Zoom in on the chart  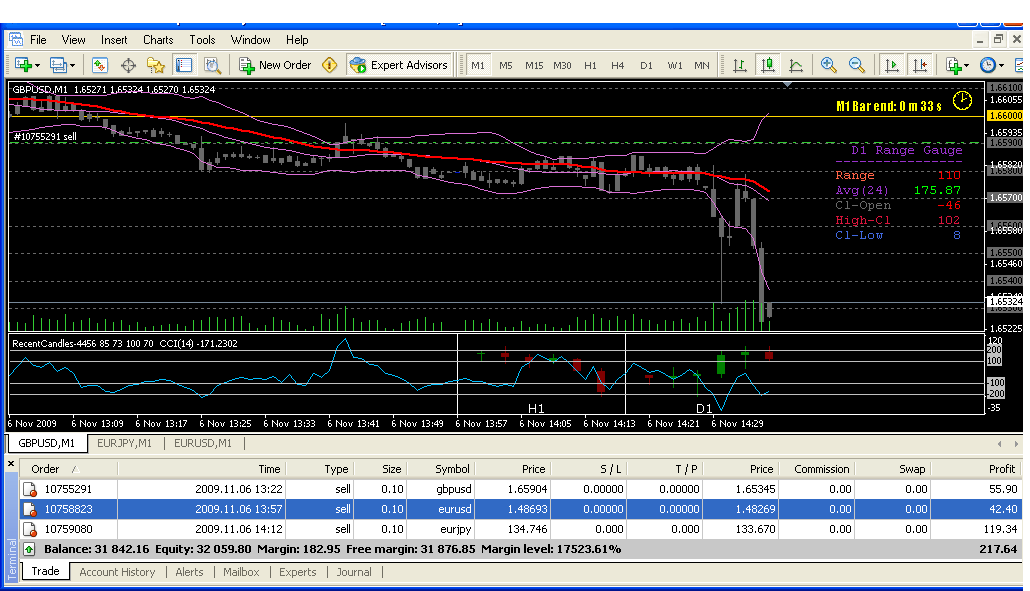(x=828, y=65)
